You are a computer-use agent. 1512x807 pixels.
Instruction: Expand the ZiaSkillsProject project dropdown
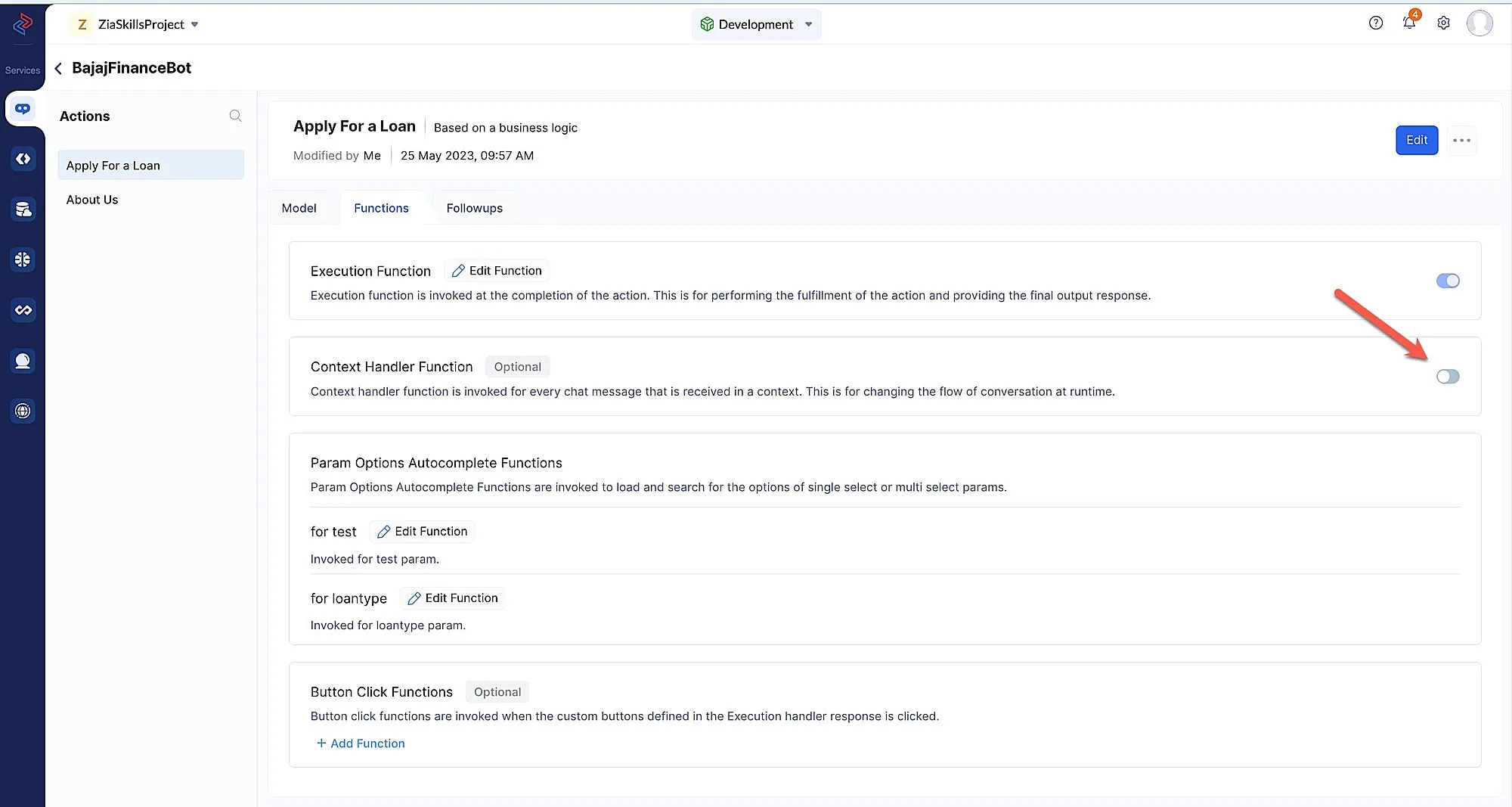point(141,24)
